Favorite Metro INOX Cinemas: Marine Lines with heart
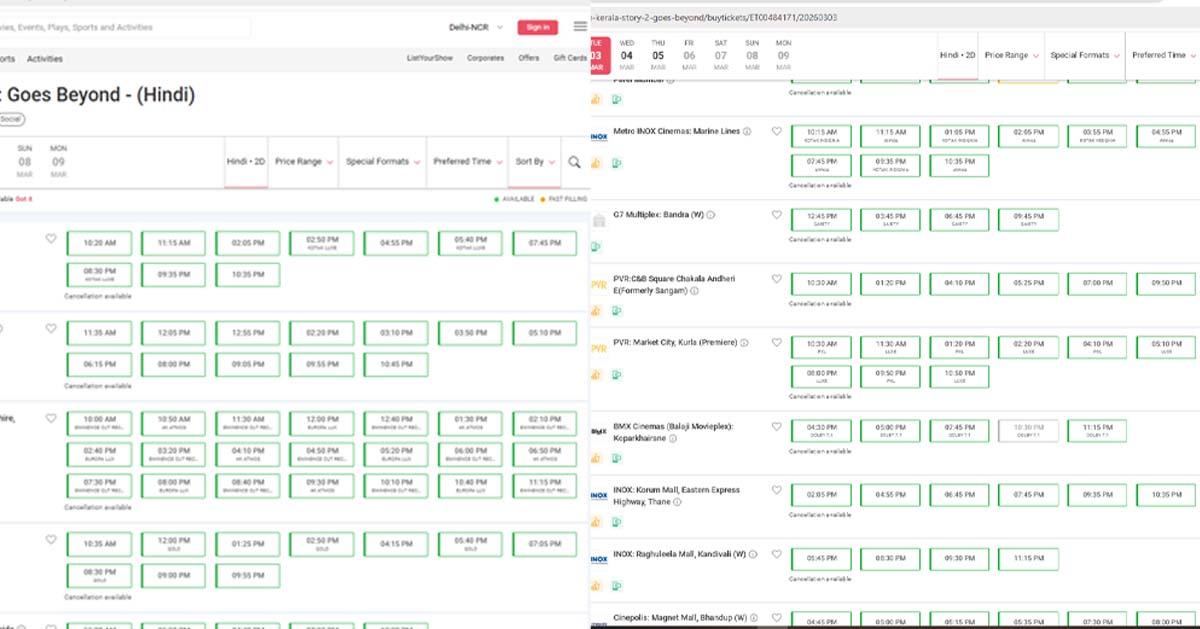The image size is (1200, 629). tap(776, 131)
